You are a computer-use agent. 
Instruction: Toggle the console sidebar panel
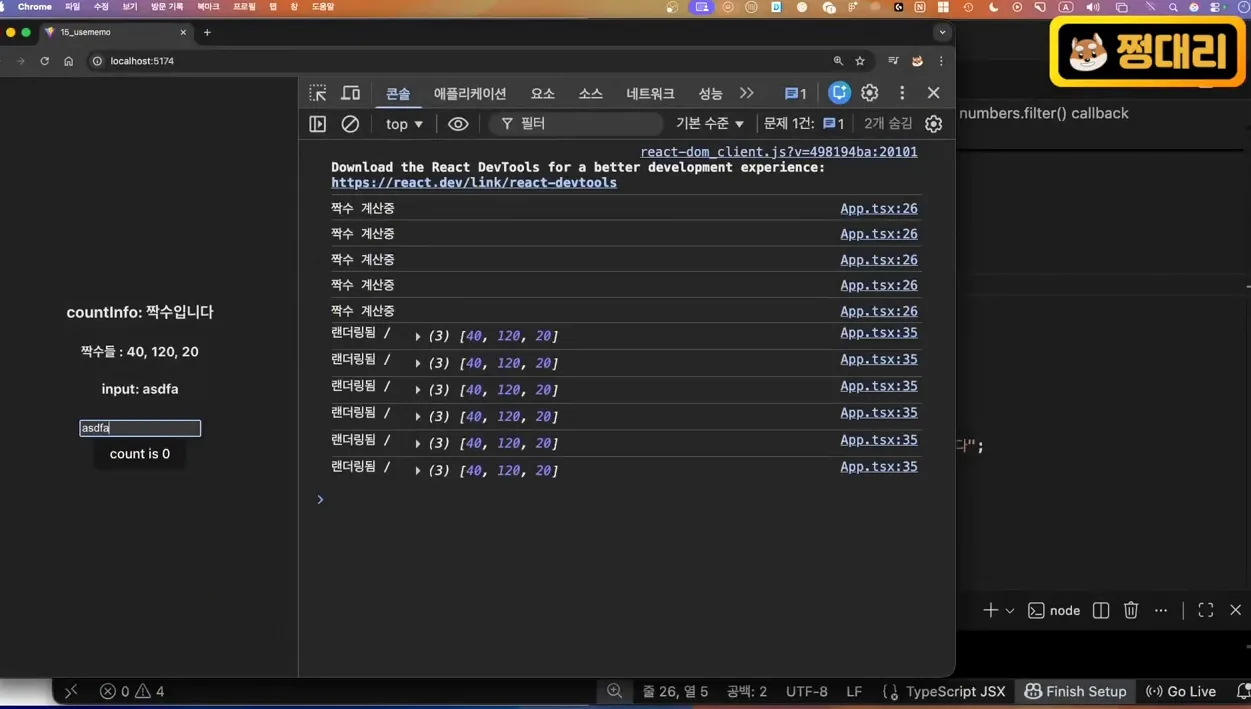click(x=318, y=124)
